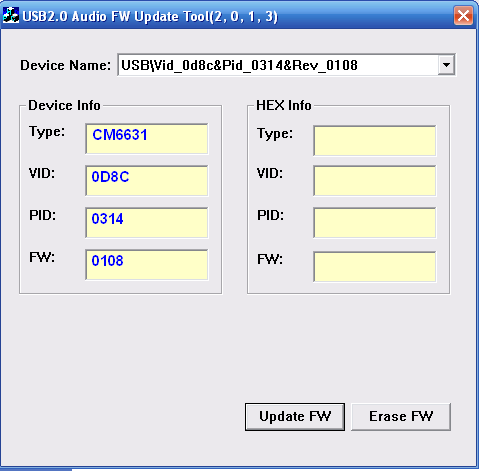Click the Update FW button
The width and height of the screenshot is (479, 471).
point(295,417)
